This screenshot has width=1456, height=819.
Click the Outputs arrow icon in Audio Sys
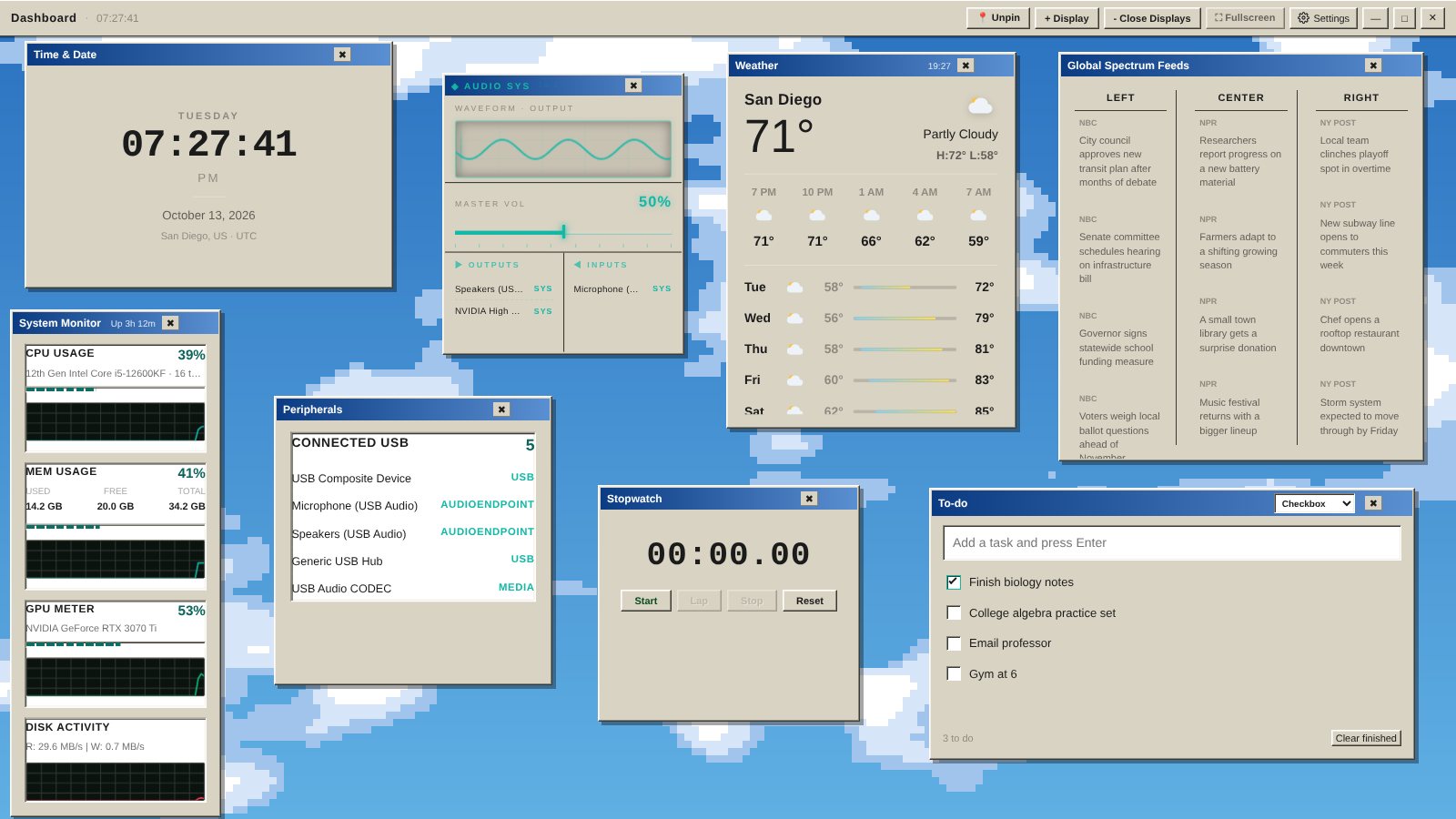459,265
